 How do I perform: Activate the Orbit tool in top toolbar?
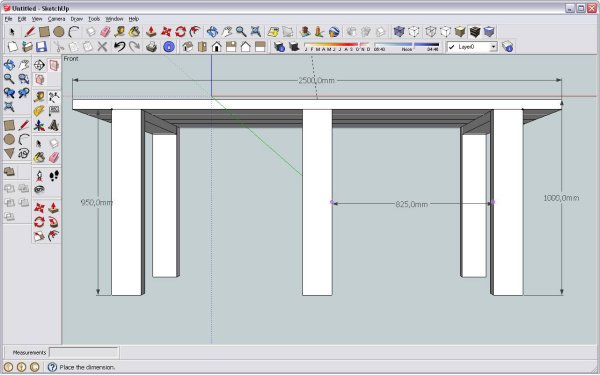pyautogui.click(x=212, y=32)
